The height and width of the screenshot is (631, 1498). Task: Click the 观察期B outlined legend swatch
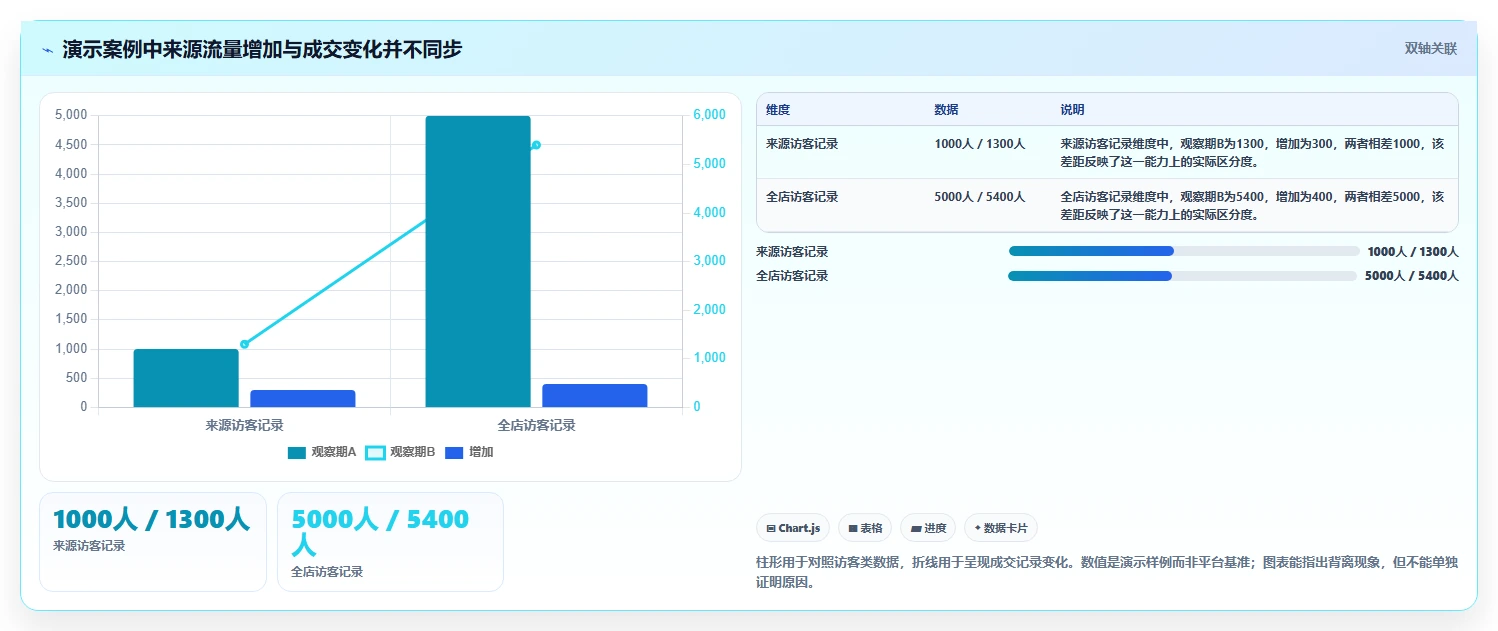point(375,453)
